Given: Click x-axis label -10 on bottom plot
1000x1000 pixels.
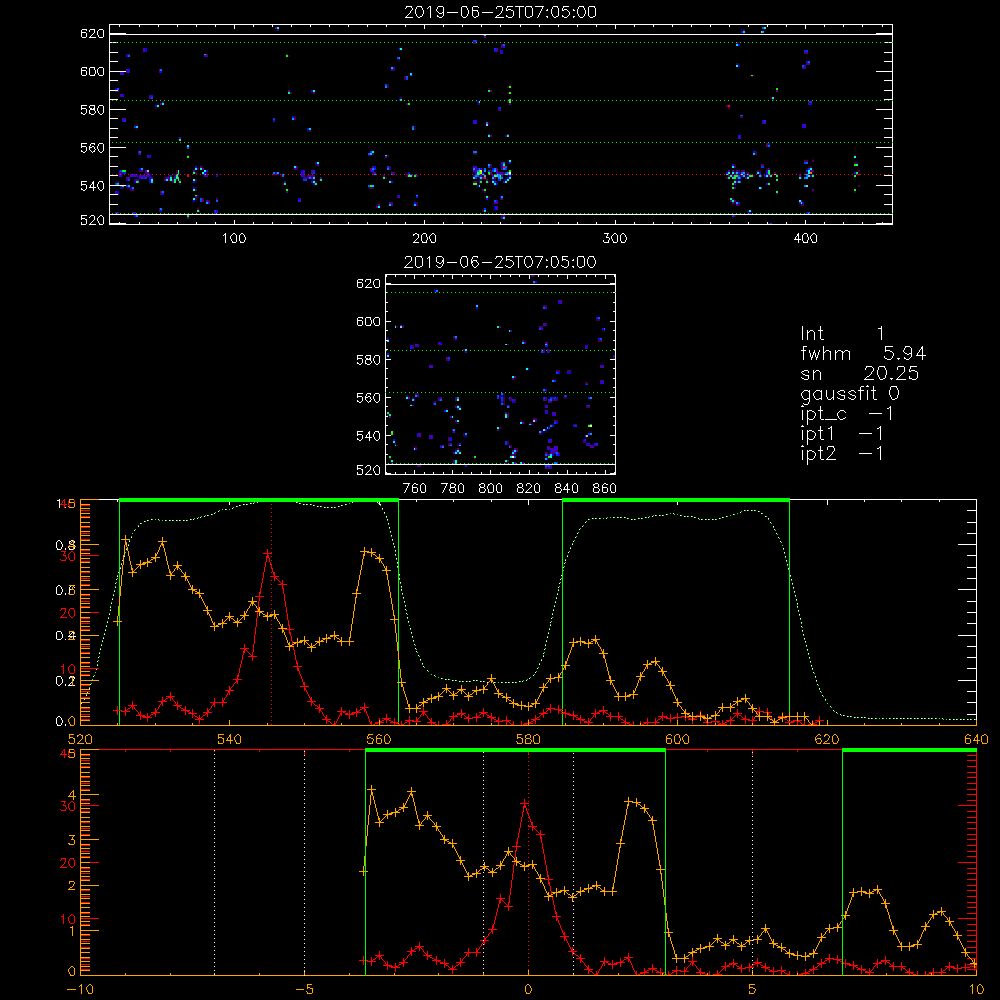Looking at the screenshot, I should click(x=79, y=990).
